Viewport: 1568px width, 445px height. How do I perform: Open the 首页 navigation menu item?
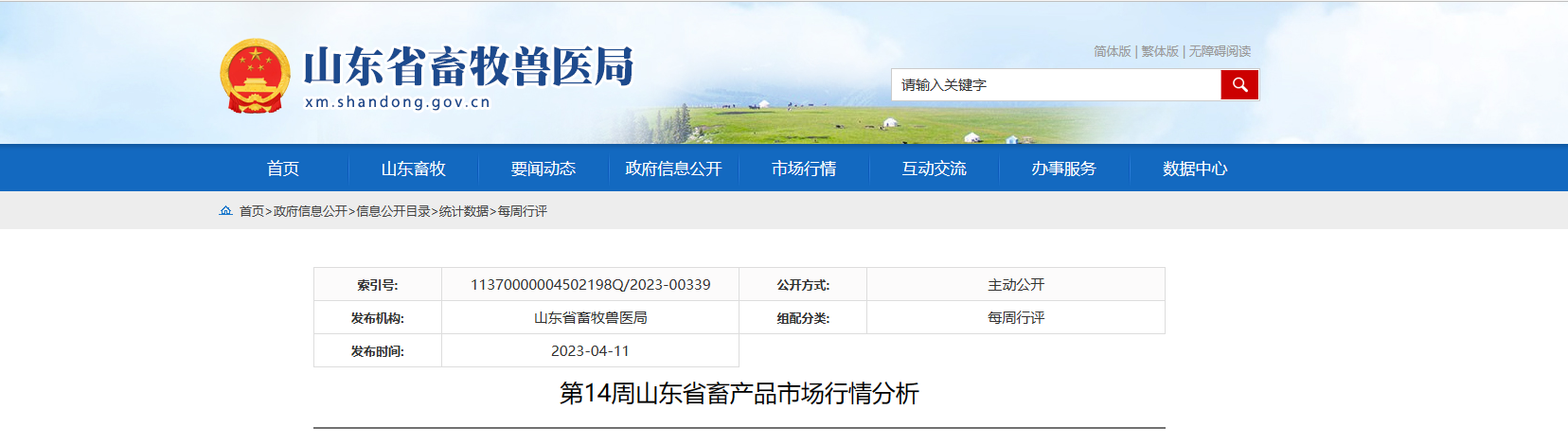pyautogui.click(x=283, y=169)
